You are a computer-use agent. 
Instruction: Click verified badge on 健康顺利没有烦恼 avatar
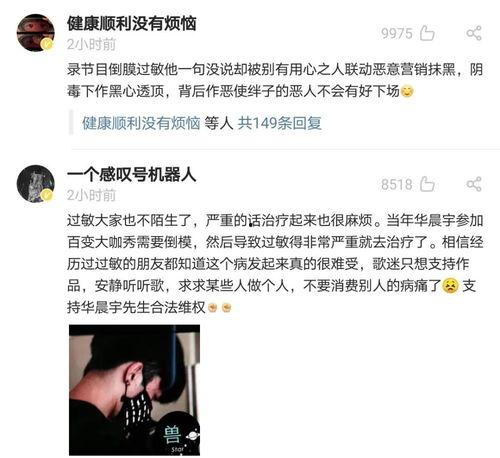click(x=47, y=44)
